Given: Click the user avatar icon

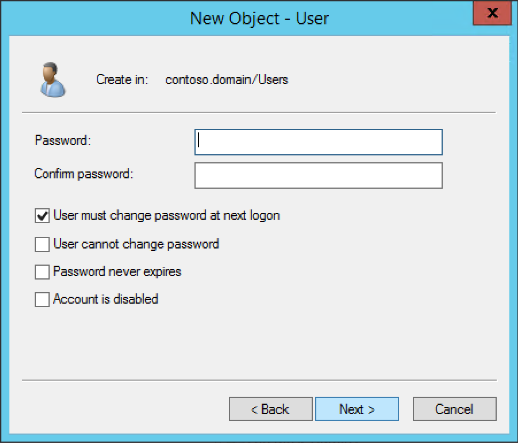Looking at the screenshot, I should (53, 80).
